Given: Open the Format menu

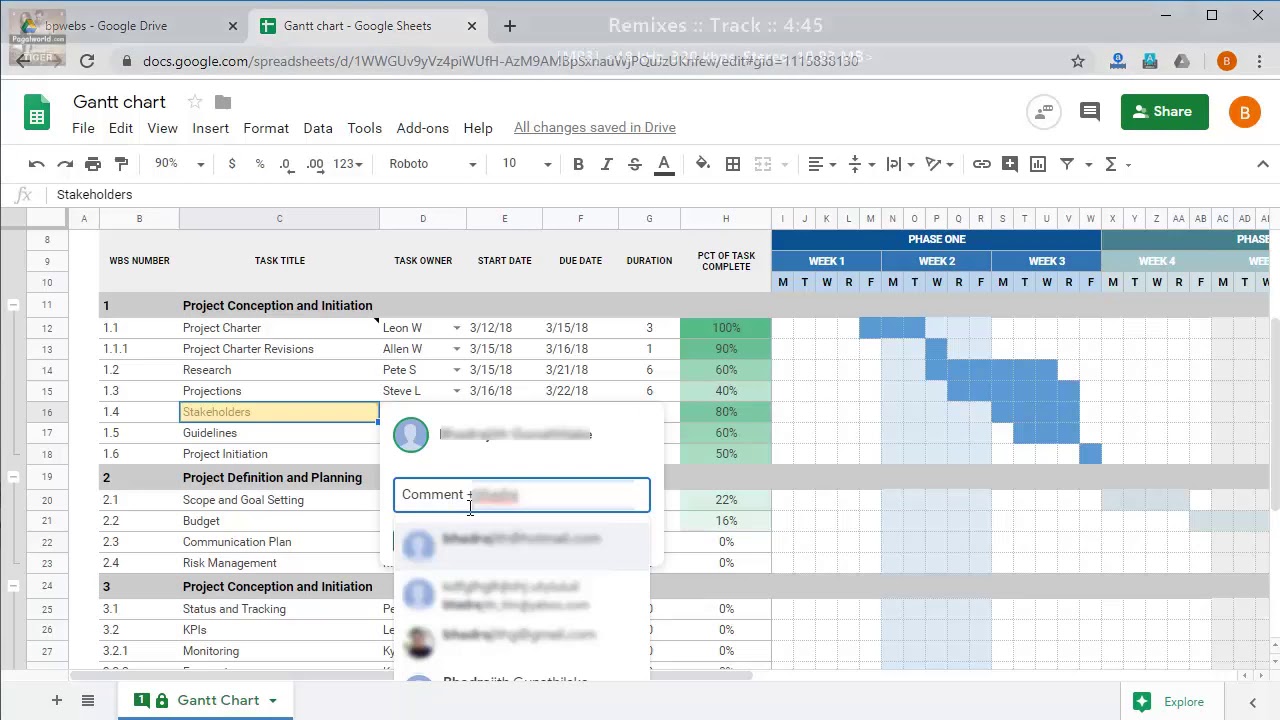Looking at the screenshot, I should 266,128.
